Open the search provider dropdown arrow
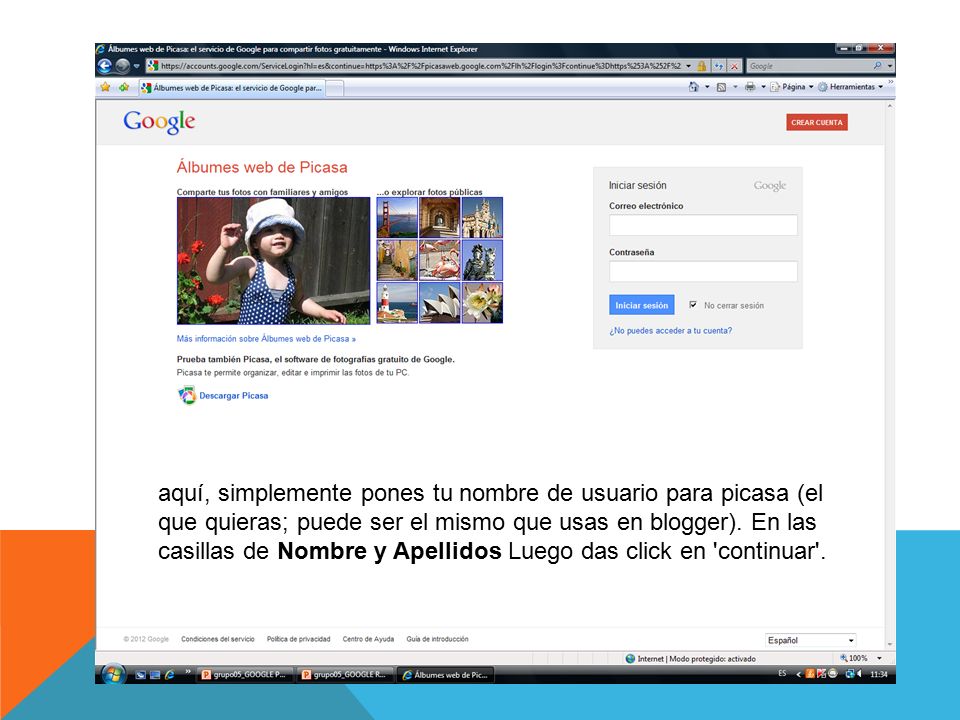 click(x=890, y=66)
